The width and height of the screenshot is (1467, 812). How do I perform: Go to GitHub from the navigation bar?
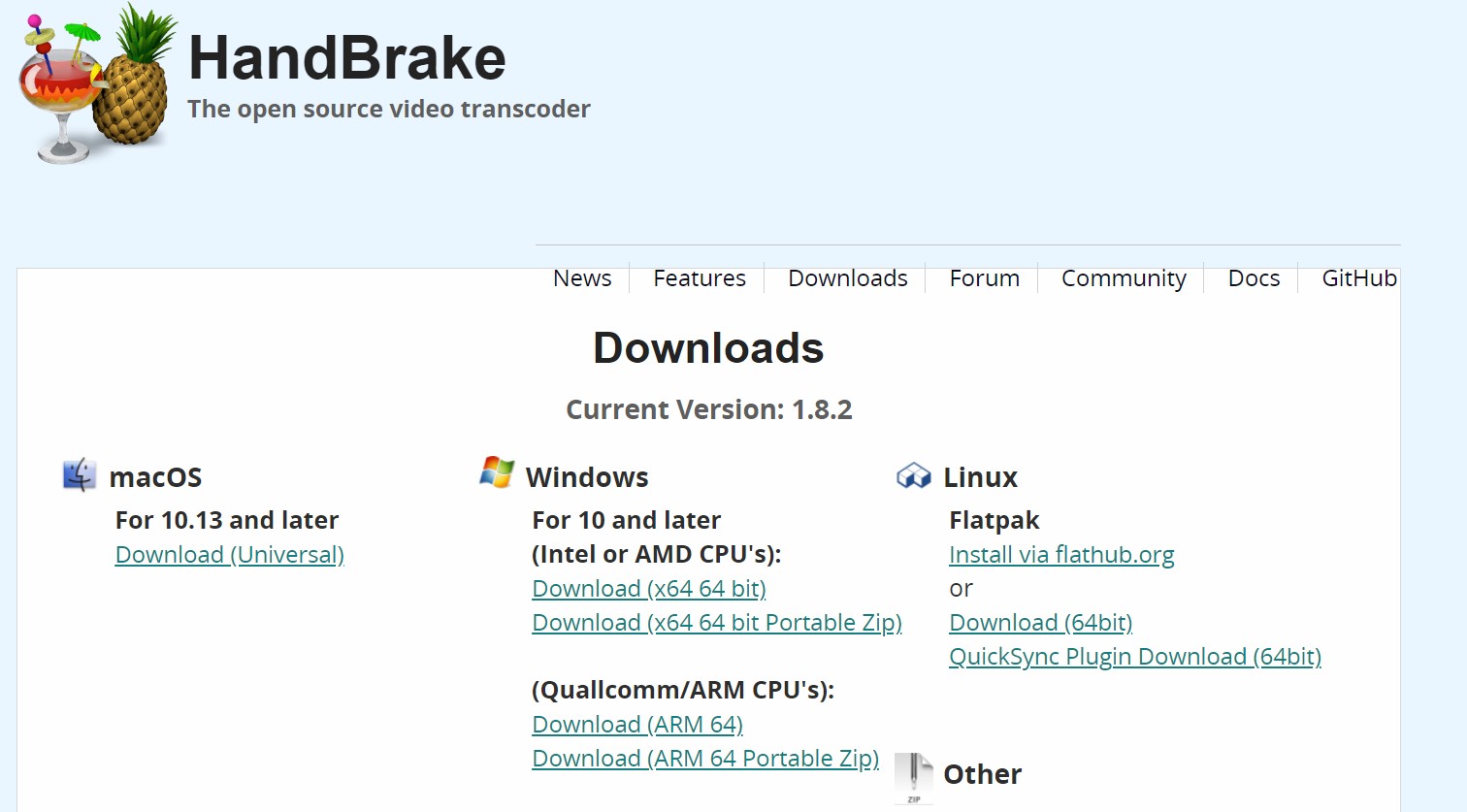tap(1359, 278)
